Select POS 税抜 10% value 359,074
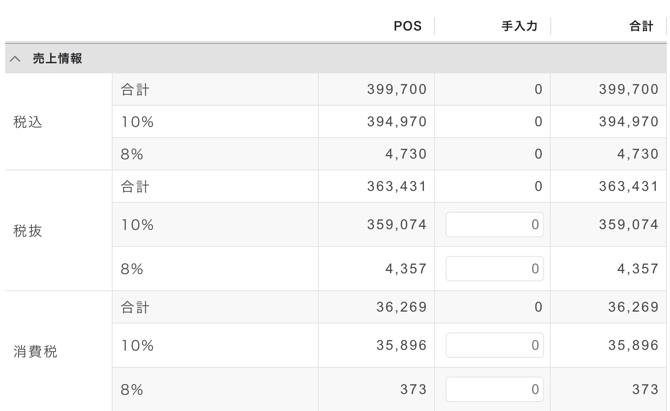 pos(396,225)
